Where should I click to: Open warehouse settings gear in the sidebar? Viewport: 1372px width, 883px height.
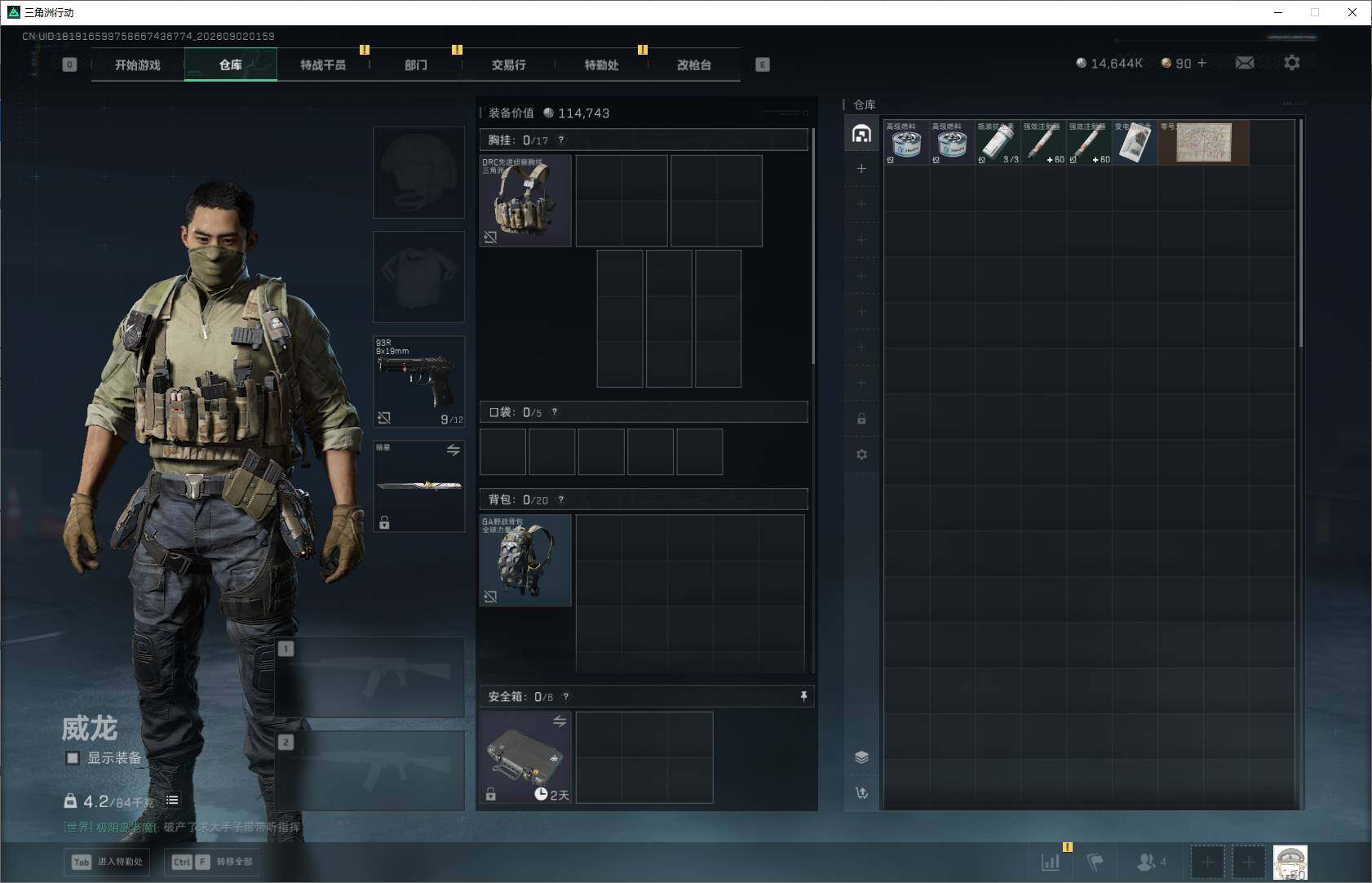(x=861, y=455)
